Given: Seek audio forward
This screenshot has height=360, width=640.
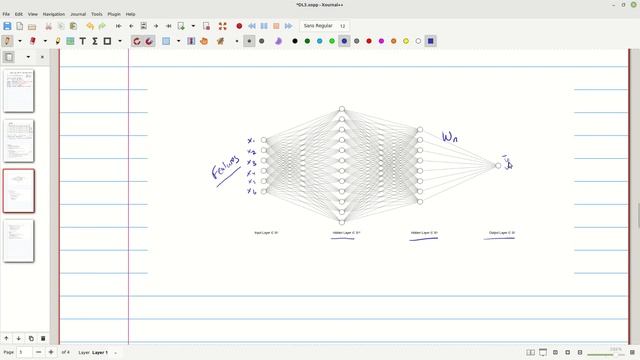Looking at the screenshot, I should 289,26.
